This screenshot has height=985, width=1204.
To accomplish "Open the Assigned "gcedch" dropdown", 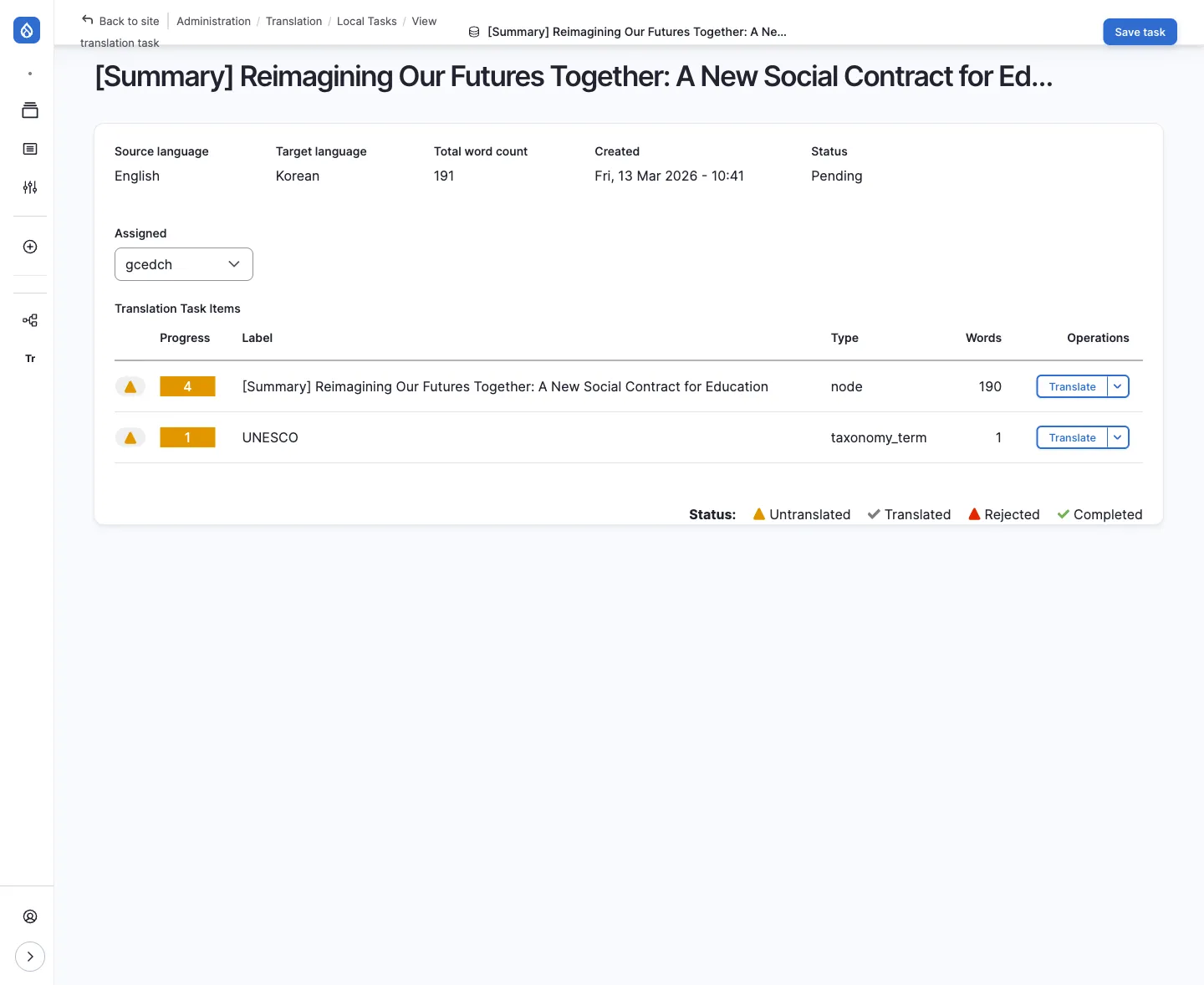I will coord(184,264).
